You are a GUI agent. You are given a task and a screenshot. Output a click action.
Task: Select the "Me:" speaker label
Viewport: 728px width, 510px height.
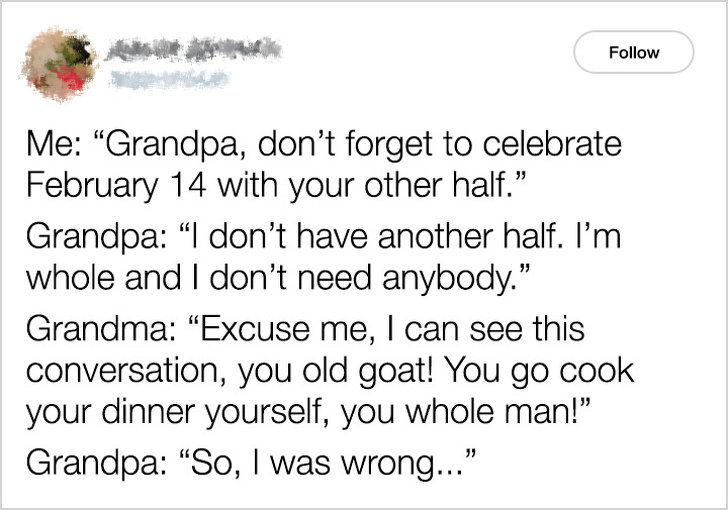[52, 144]
